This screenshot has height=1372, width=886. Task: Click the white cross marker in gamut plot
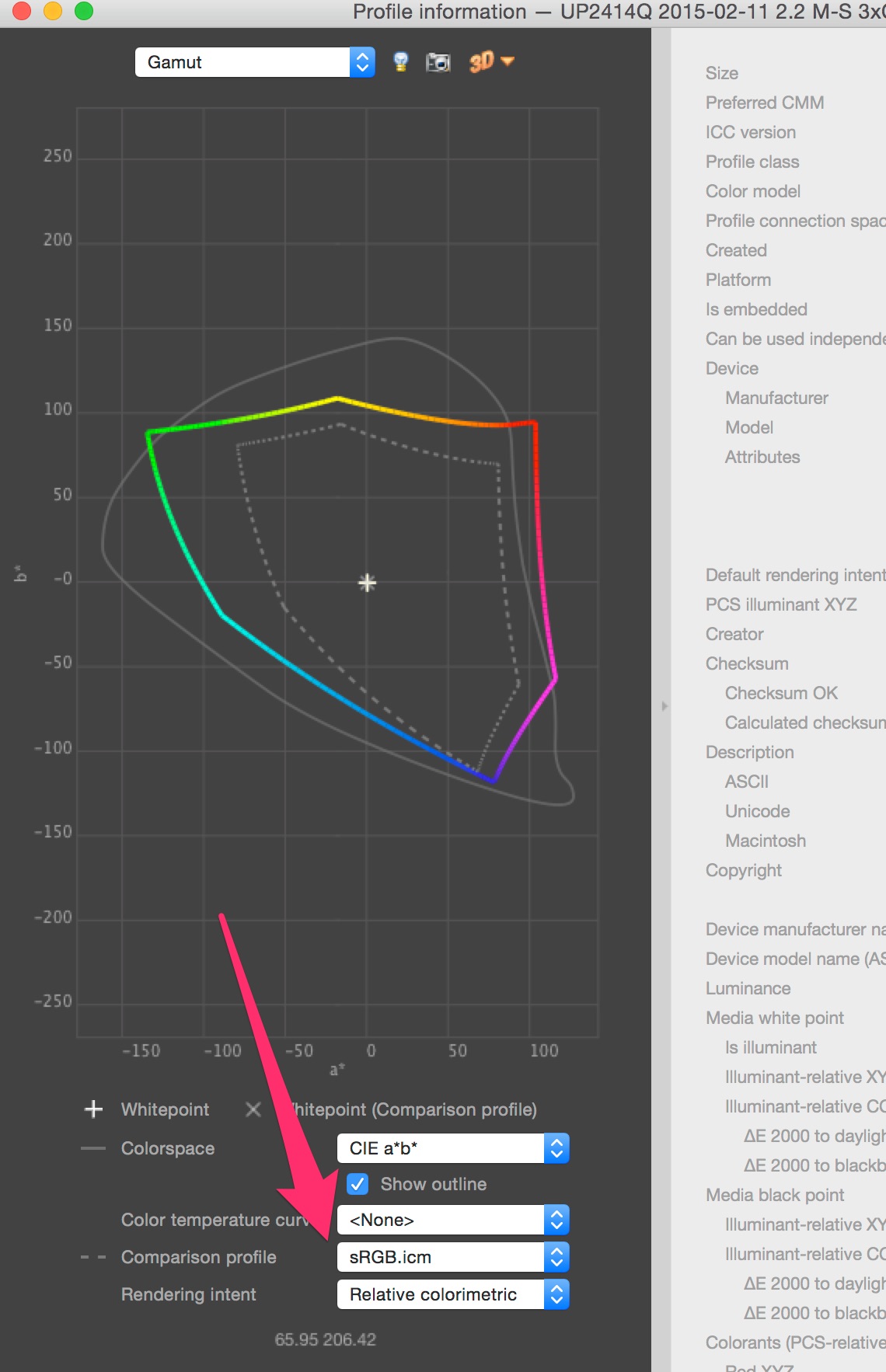367,583
